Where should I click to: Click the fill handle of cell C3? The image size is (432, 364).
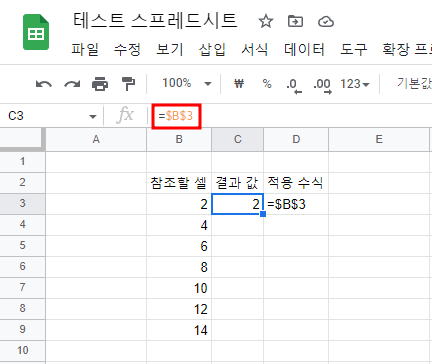[263, 214]
